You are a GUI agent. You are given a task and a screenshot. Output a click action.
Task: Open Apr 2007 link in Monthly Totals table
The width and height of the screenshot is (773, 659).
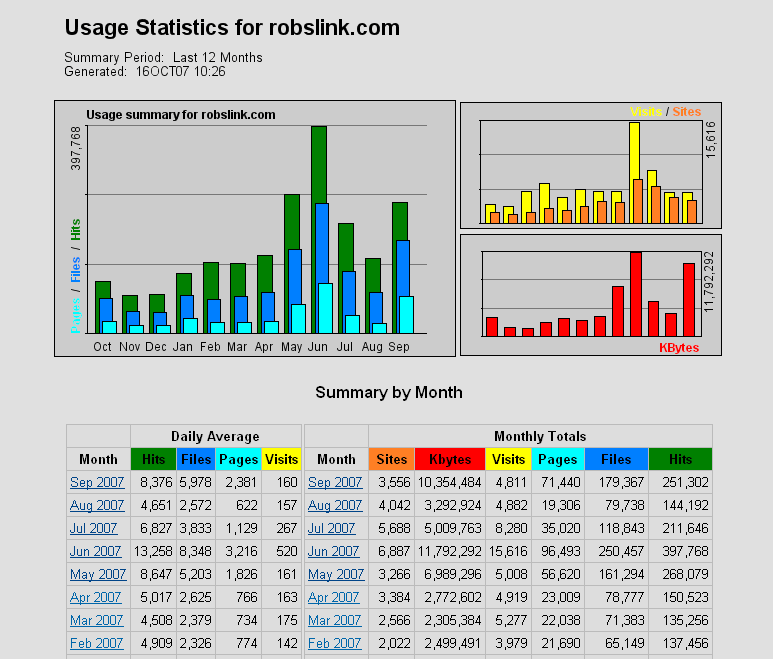(x=334, y=597)
